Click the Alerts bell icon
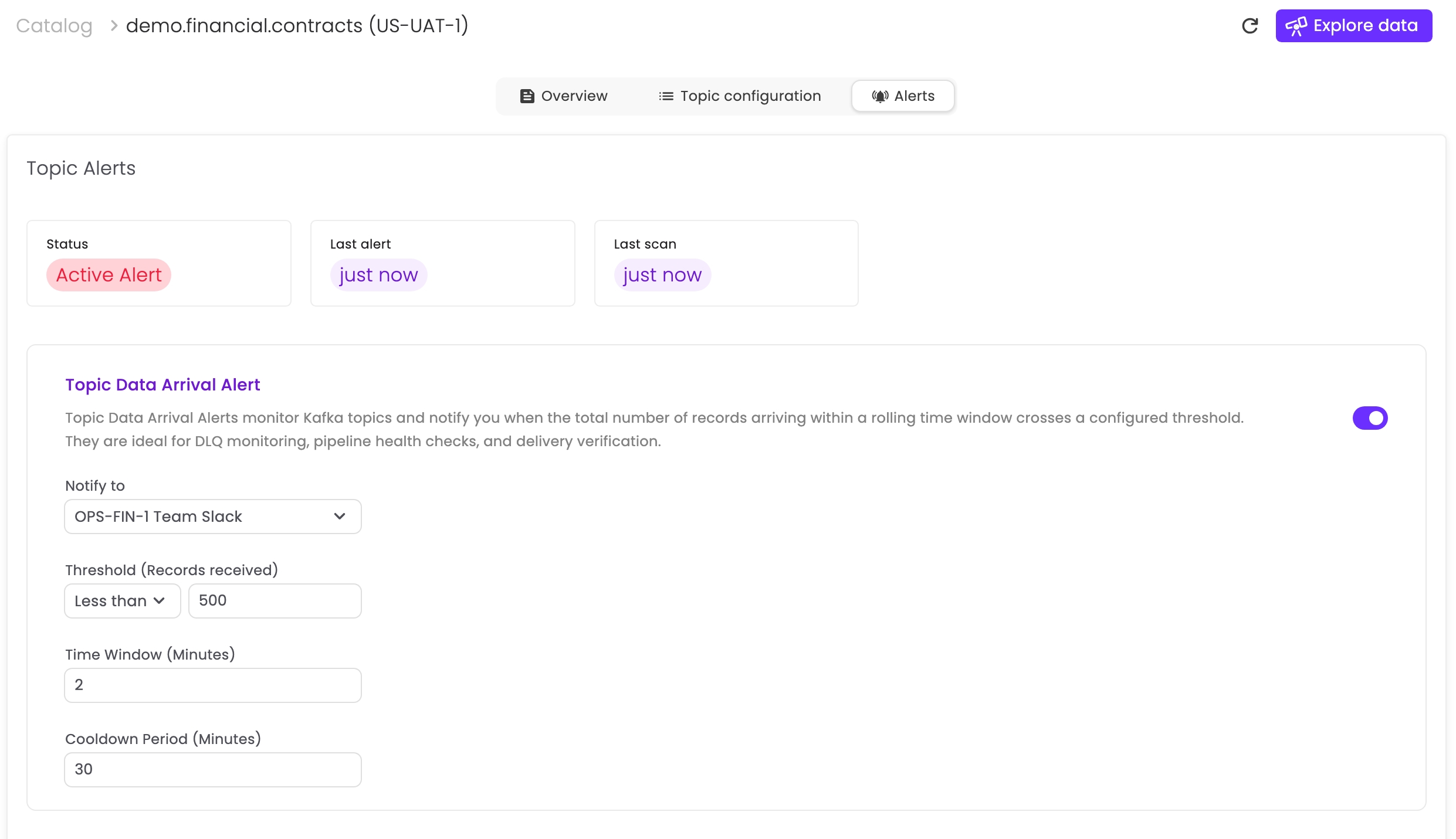This screenshot has height=839, width=1456. click(x=879, y=96)
